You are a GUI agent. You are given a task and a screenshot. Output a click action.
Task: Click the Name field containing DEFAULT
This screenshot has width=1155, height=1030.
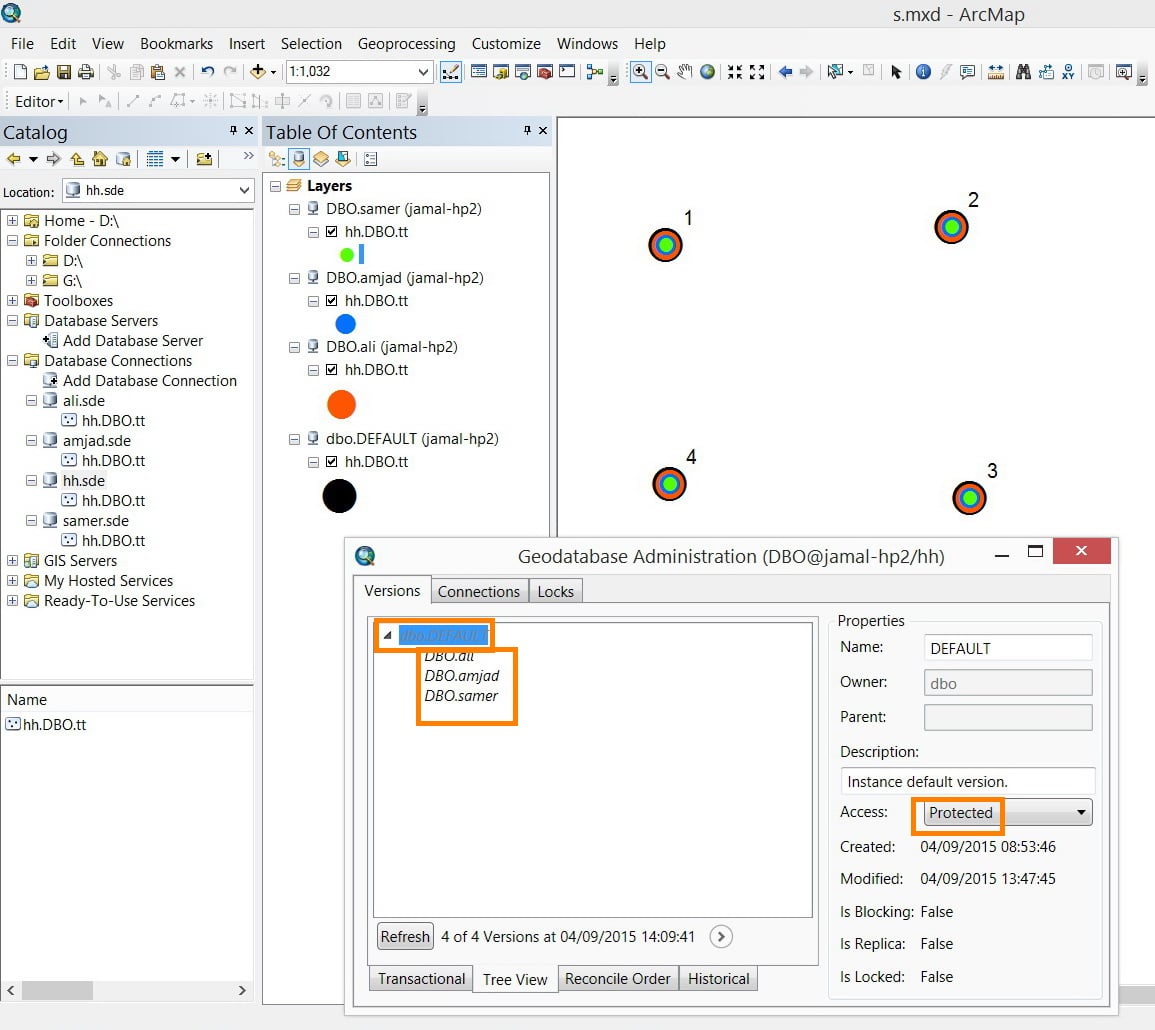click(1008, 648)
